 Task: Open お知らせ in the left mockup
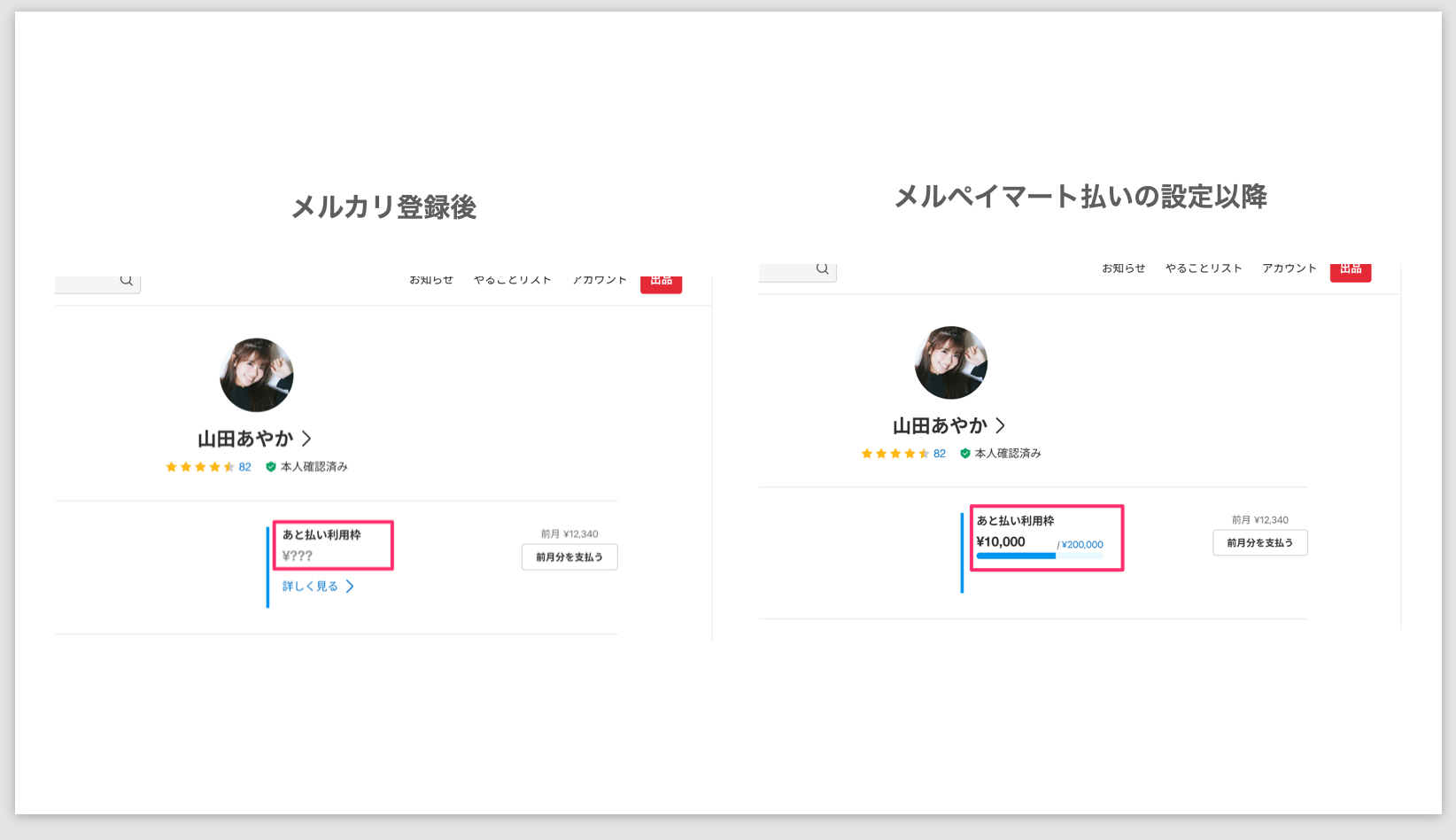(431, 280)
